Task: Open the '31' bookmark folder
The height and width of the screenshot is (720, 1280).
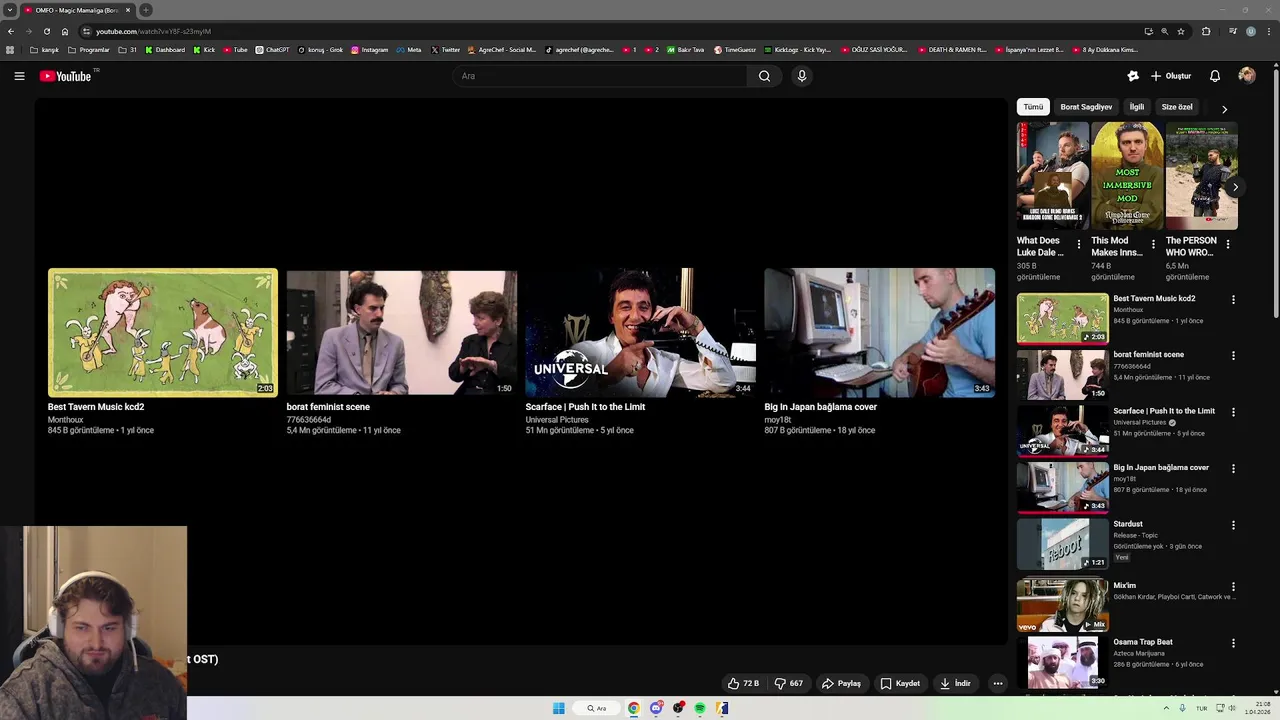Action: point(128,50)
